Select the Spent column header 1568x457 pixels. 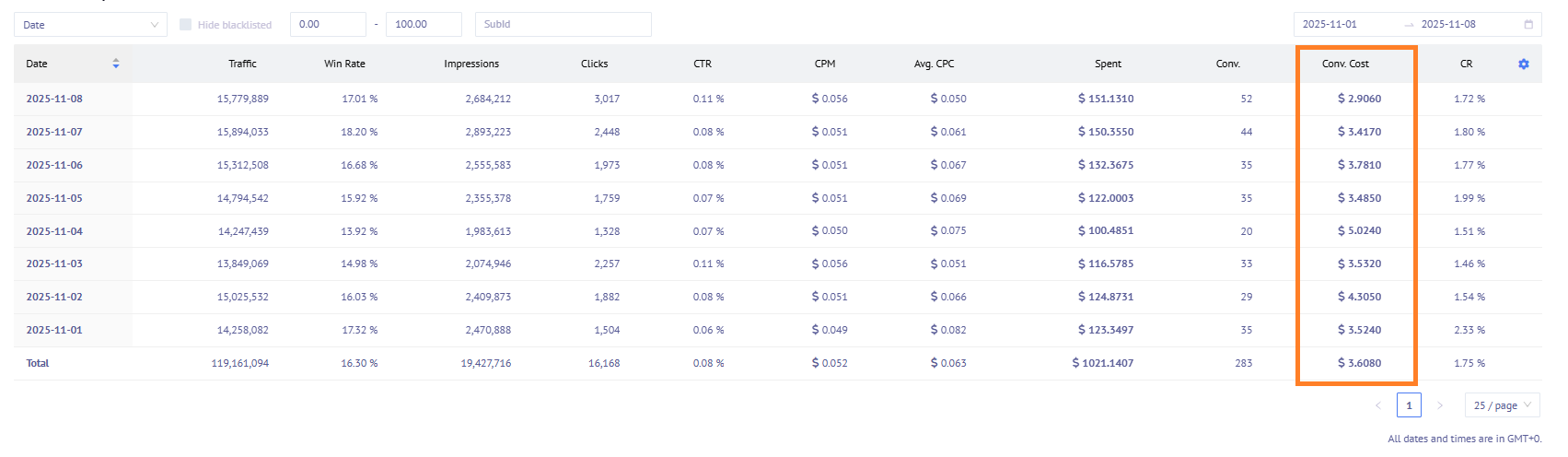tap(1108, 64)
